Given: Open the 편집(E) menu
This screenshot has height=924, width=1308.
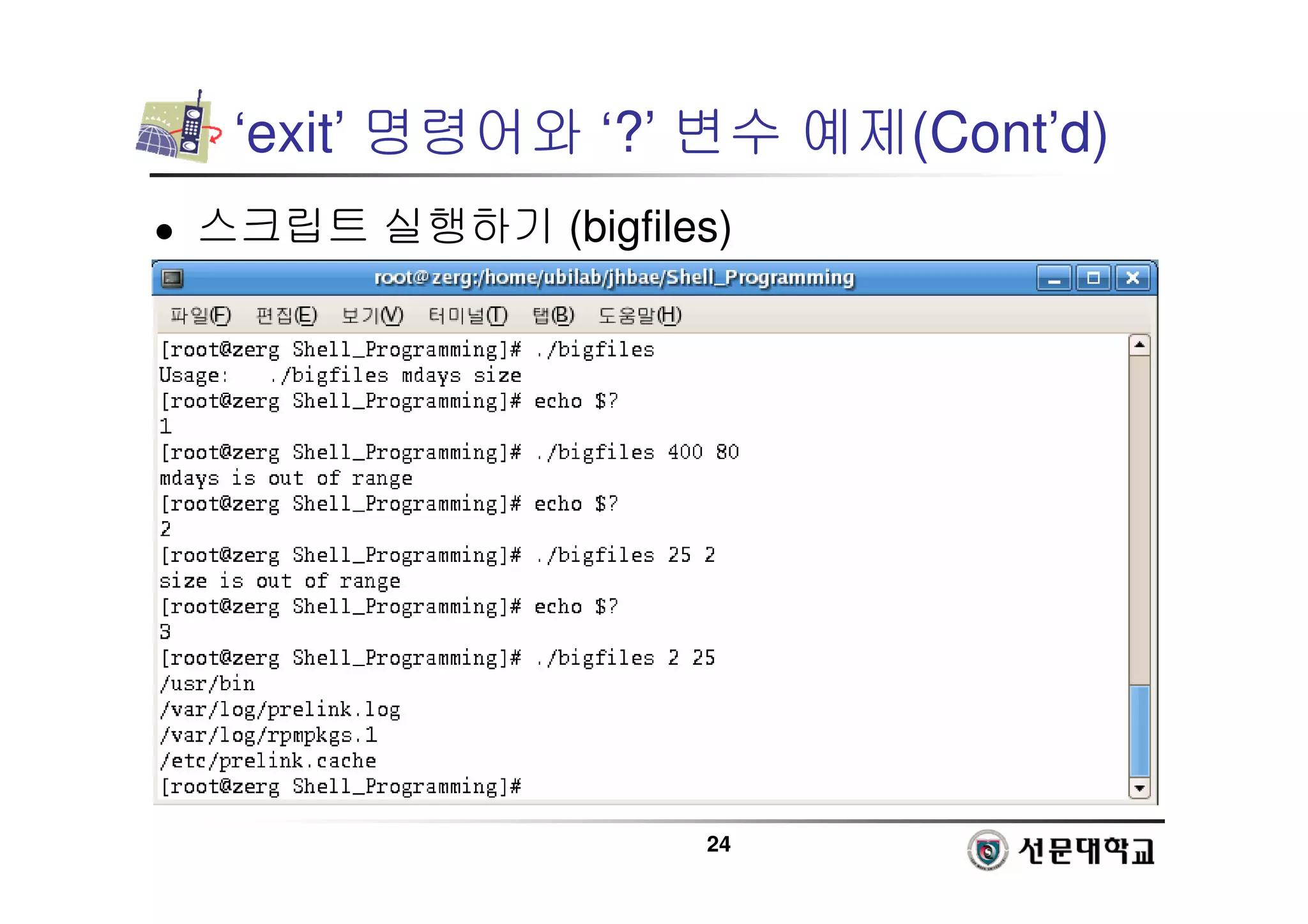Looking at the screenshot, I should point(286,315).
